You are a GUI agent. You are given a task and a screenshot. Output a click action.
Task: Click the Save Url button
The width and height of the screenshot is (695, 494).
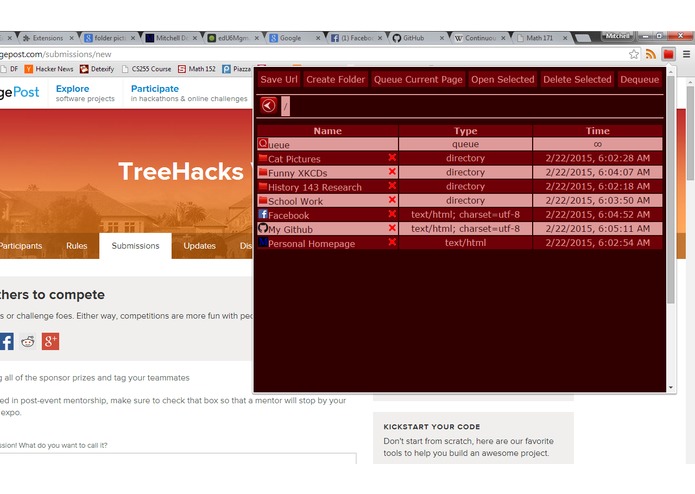(x=279, y=80)
